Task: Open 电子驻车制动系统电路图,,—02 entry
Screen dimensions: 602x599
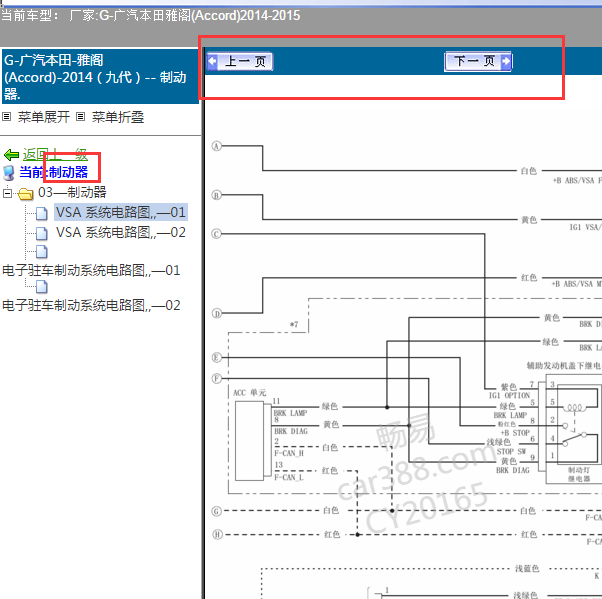Action: click(x=91, y=306)
